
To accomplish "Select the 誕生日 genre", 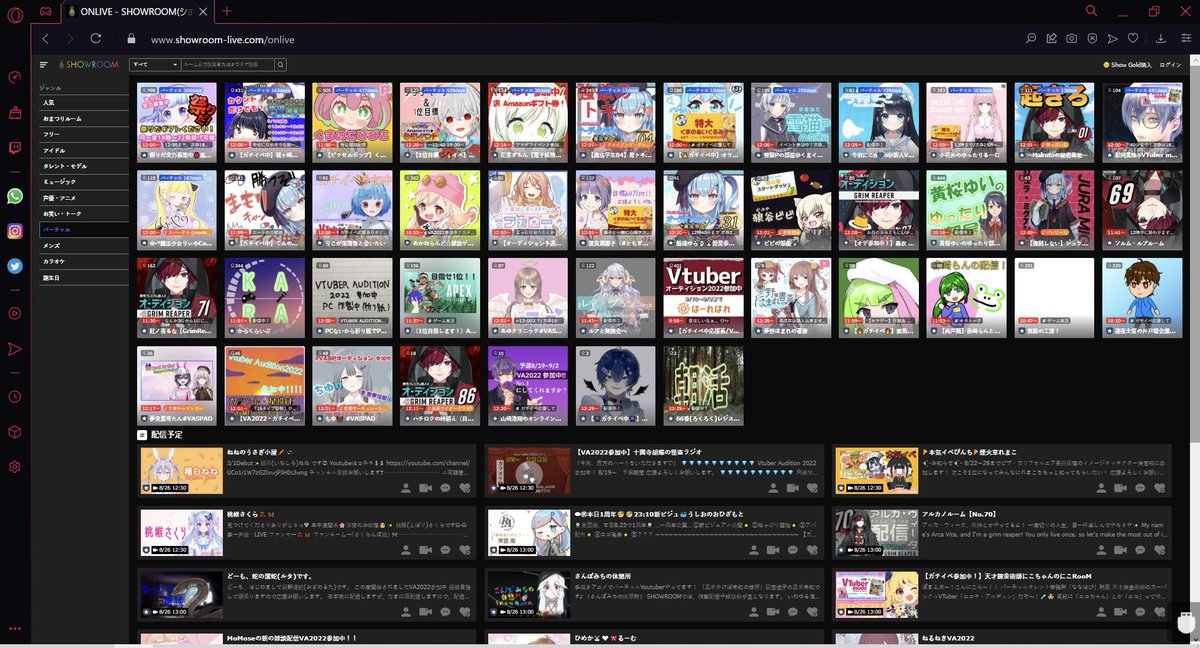I will coord(83,277).
